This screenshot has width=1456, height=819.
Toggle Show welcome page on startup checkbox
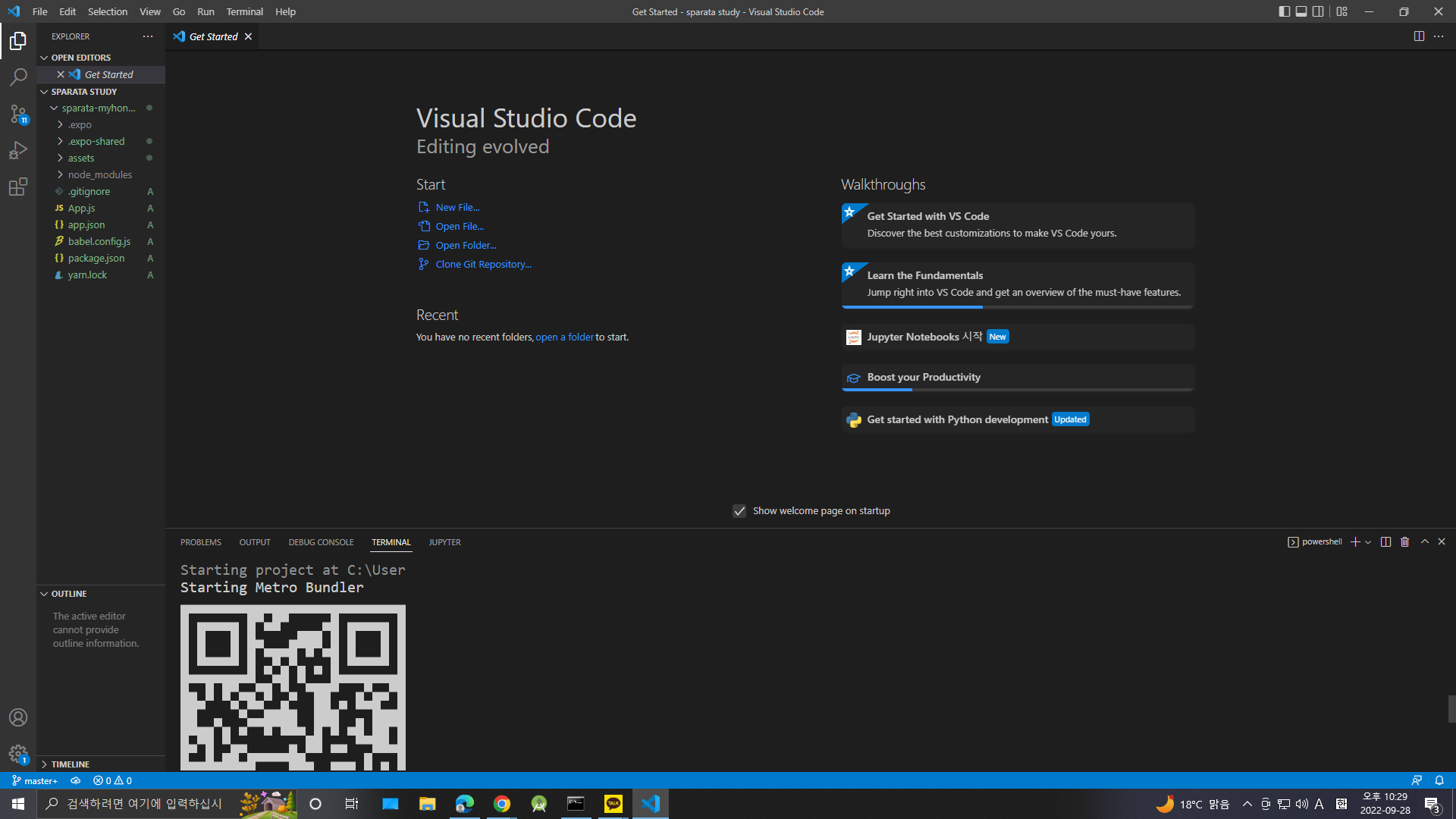739,511
